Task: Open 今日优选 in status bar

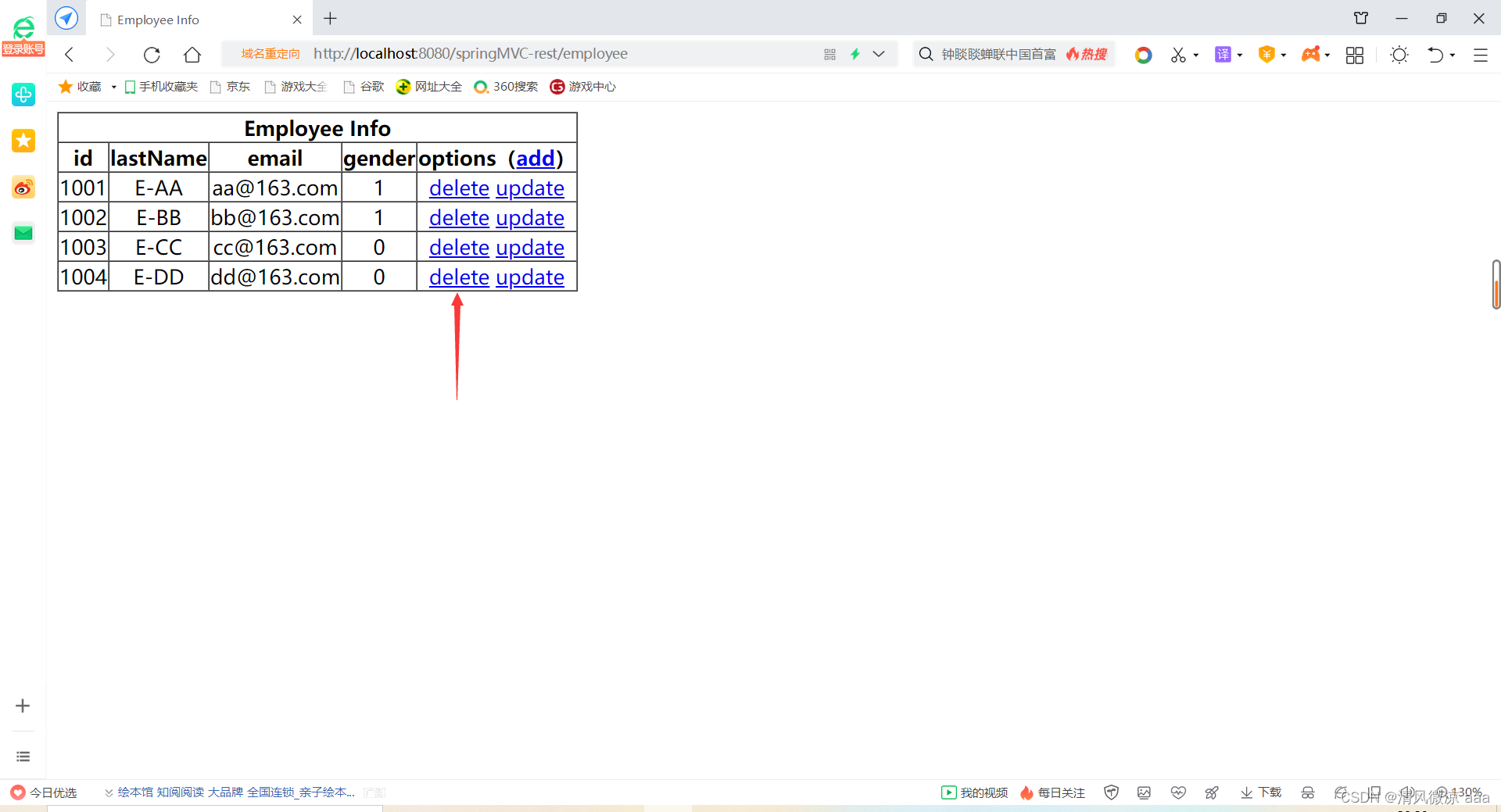Action: (x=44, y=792)
